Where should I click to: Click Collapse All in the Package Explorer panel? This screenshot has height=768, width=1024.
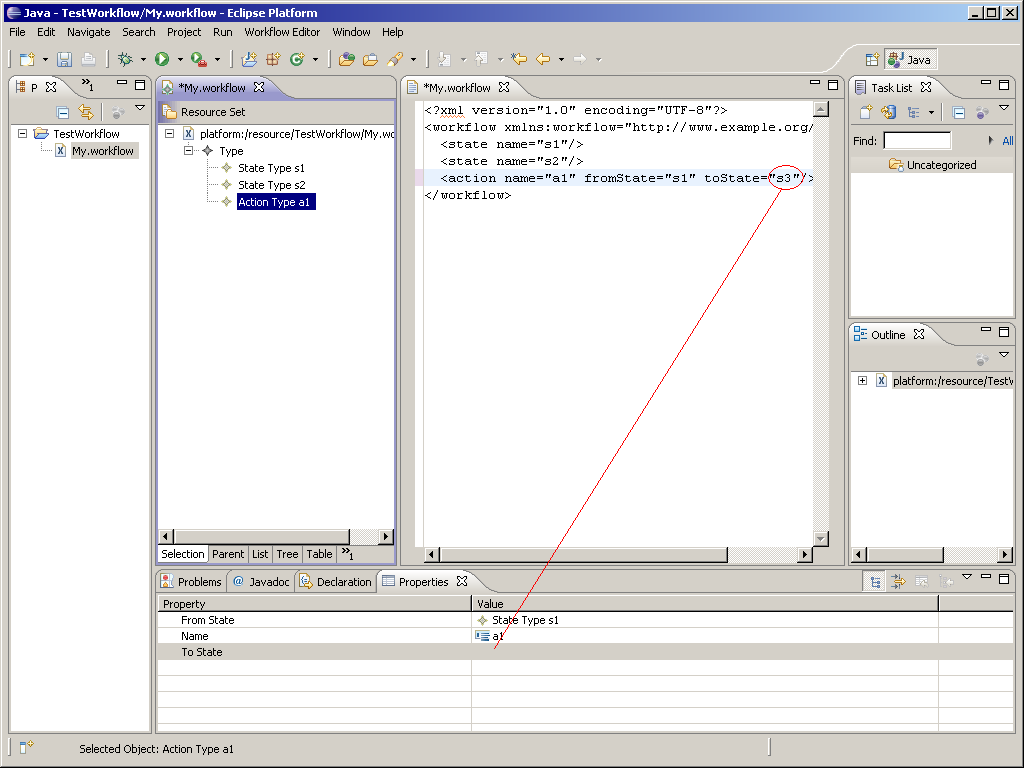click(63, 113)
